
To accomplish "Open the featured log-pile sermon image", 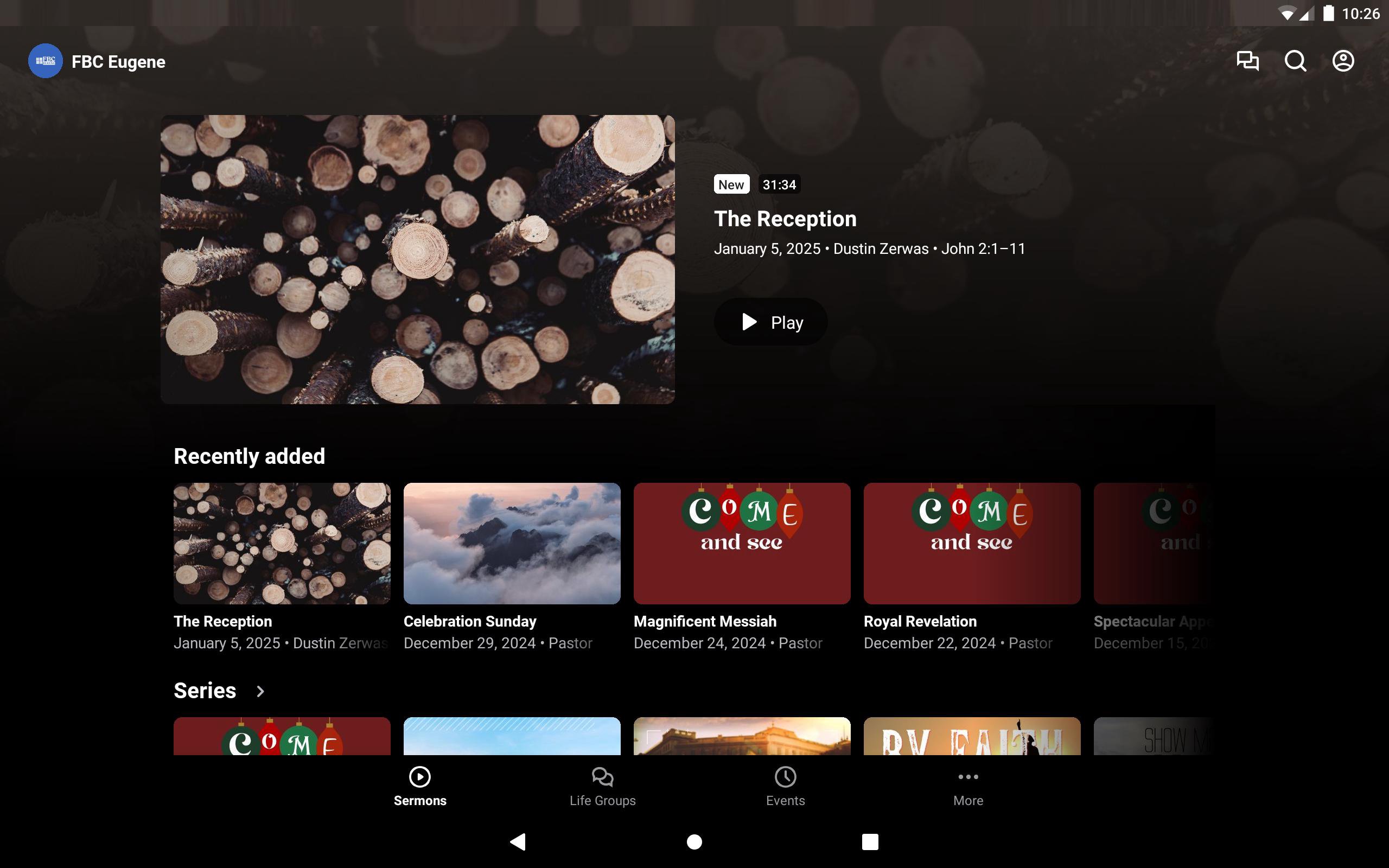I will coord(417,259).
